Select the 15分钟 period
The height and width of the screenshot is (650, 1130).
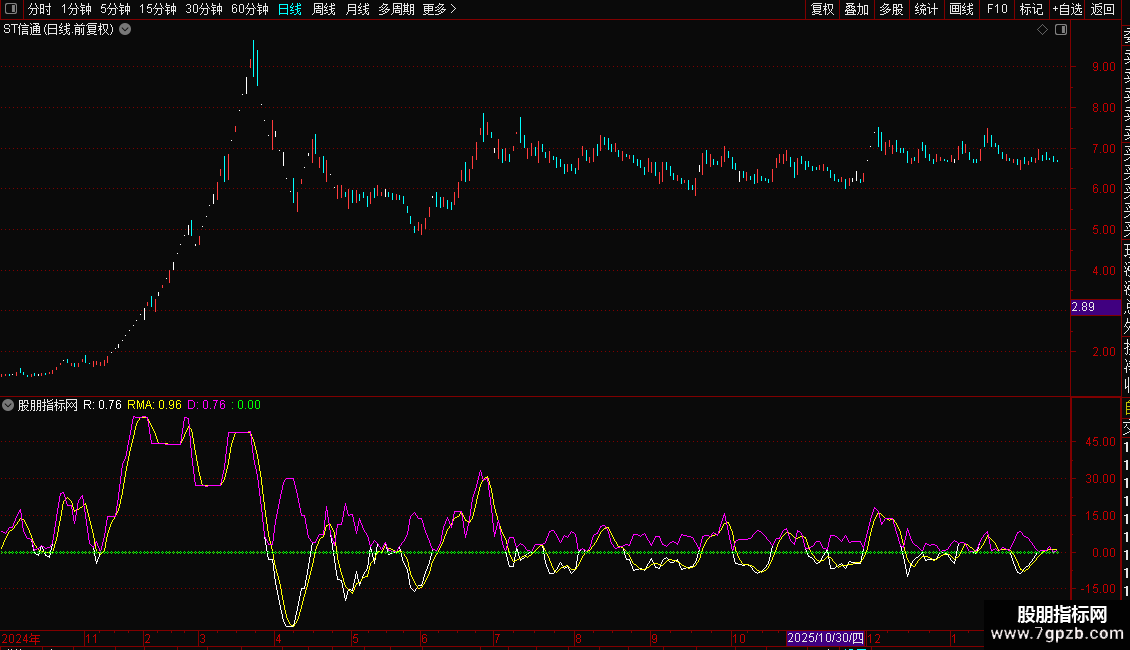click(157, 9)
